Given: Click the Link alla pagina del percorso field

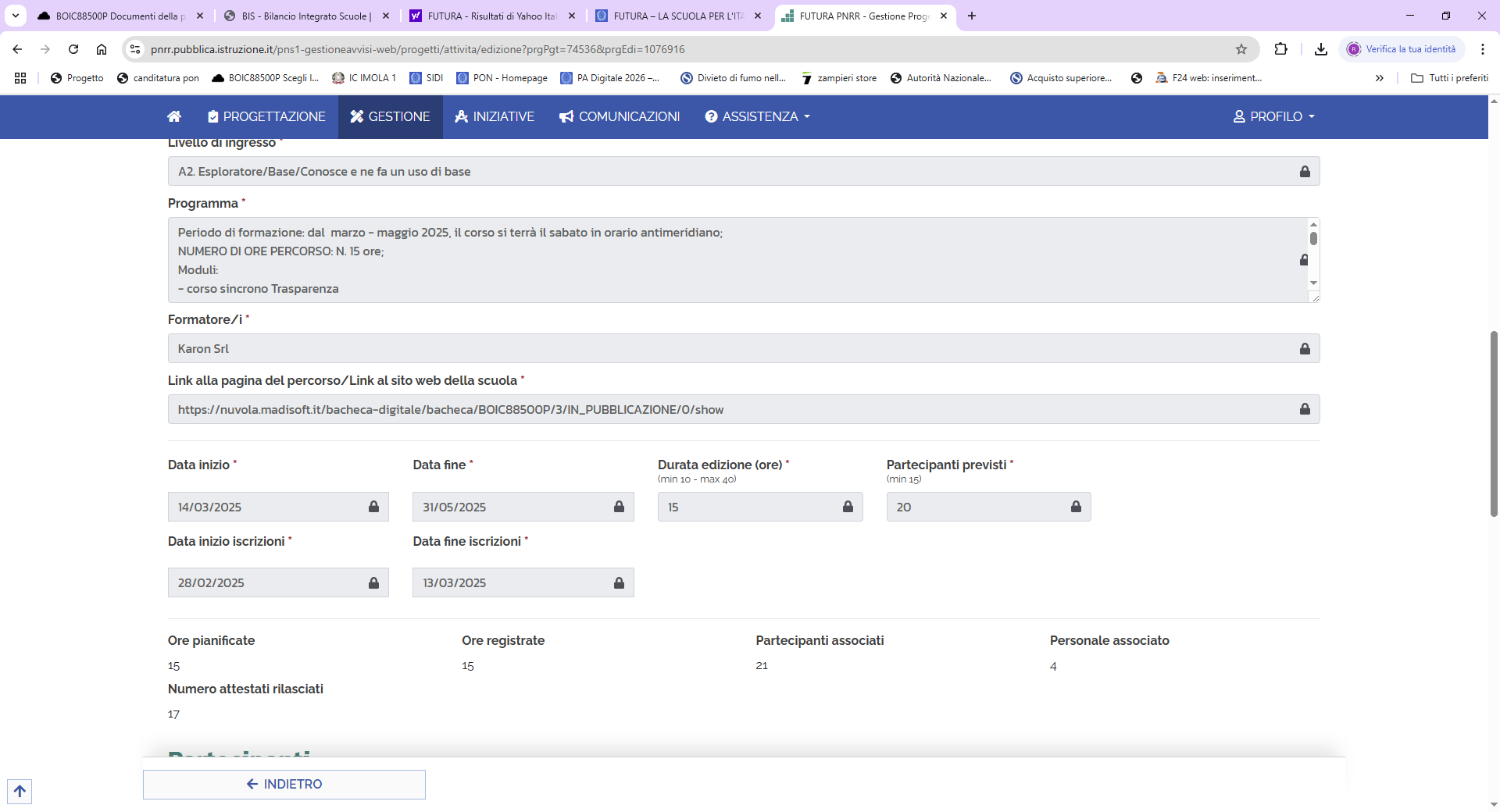Looking at the screenshot, I should tap(744, 409).
